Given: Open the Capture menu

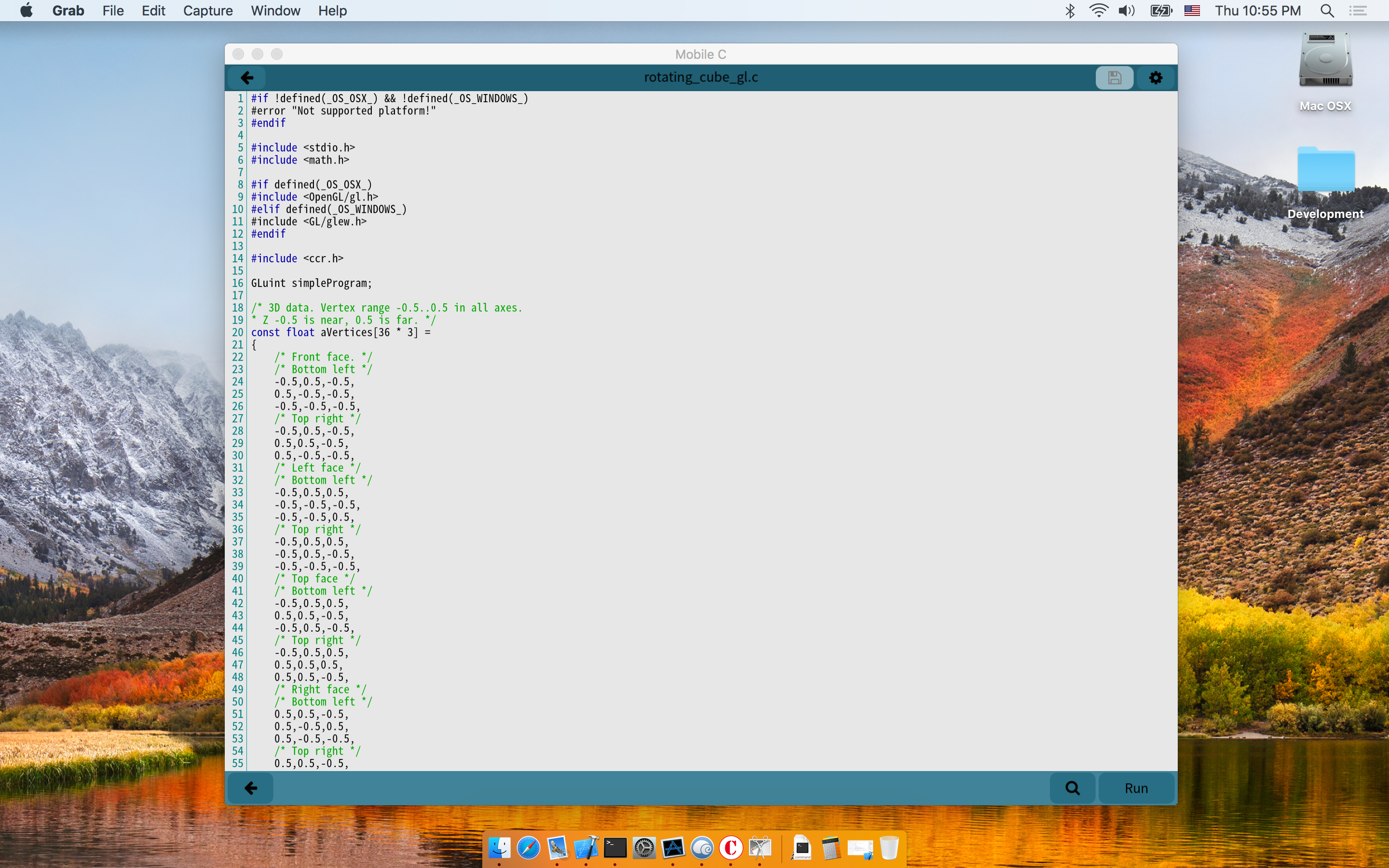Looking at the screenshot, I should 208,10.
